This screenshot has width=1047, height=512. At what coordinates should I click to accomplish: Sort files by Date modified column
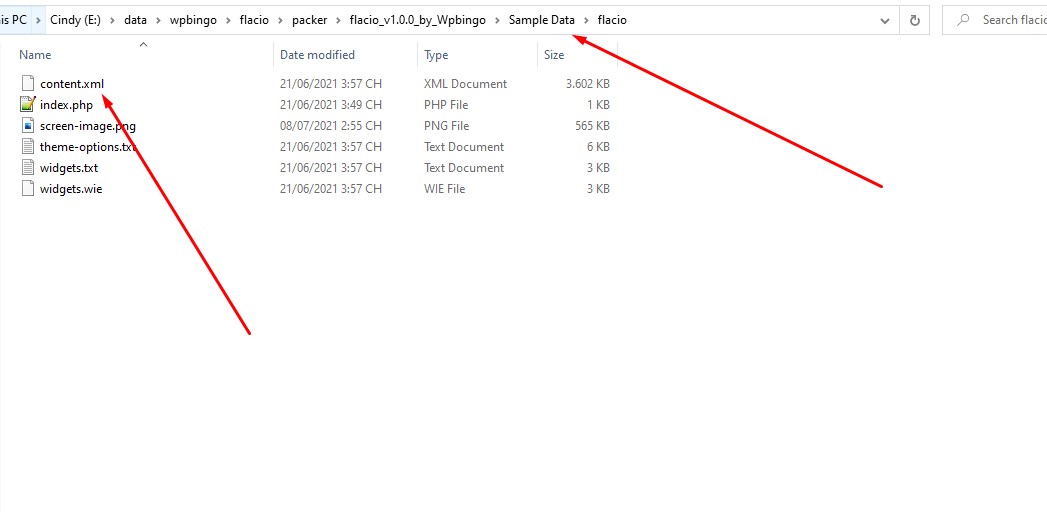pos(317,55)
